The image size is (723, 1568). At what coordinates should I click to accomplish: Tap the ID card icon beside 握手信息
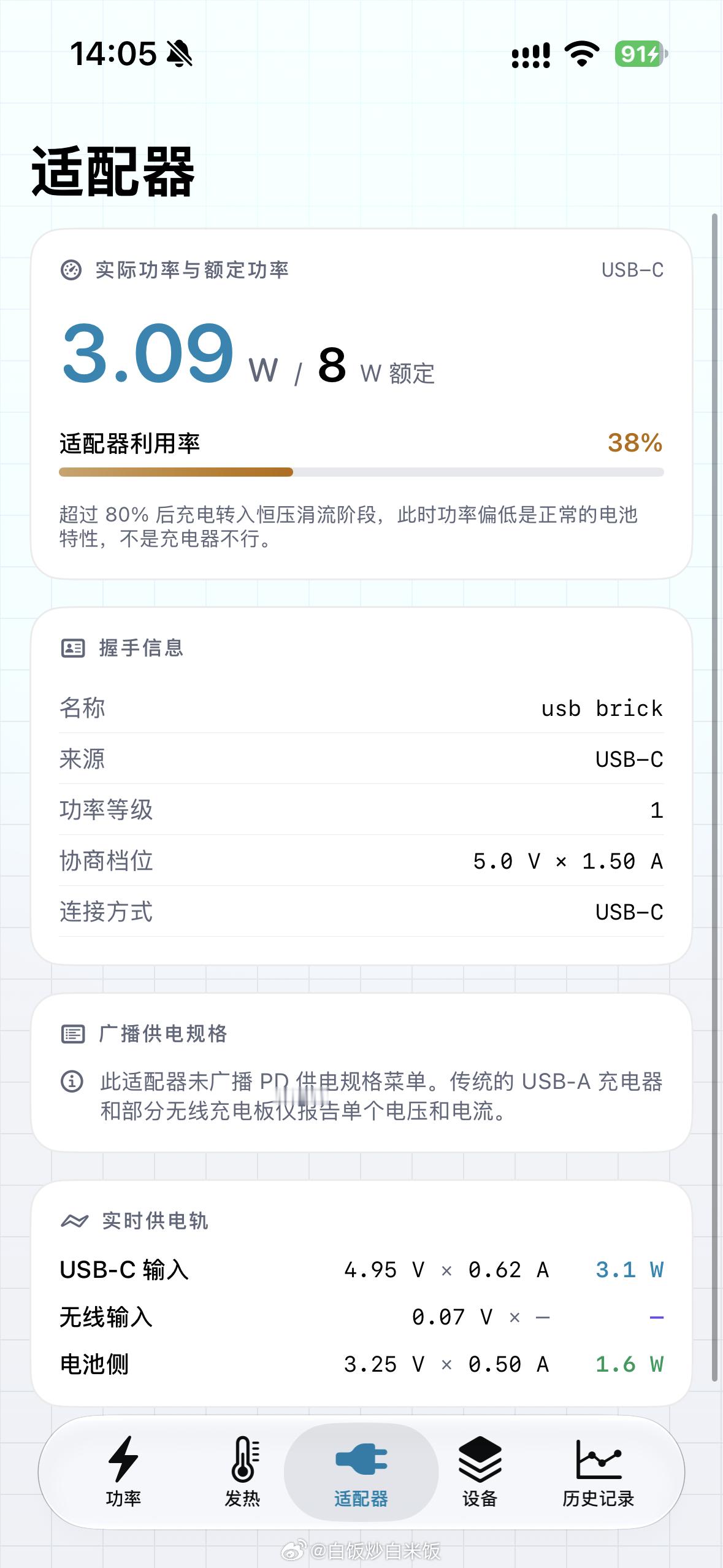click(x=73, y=648)
